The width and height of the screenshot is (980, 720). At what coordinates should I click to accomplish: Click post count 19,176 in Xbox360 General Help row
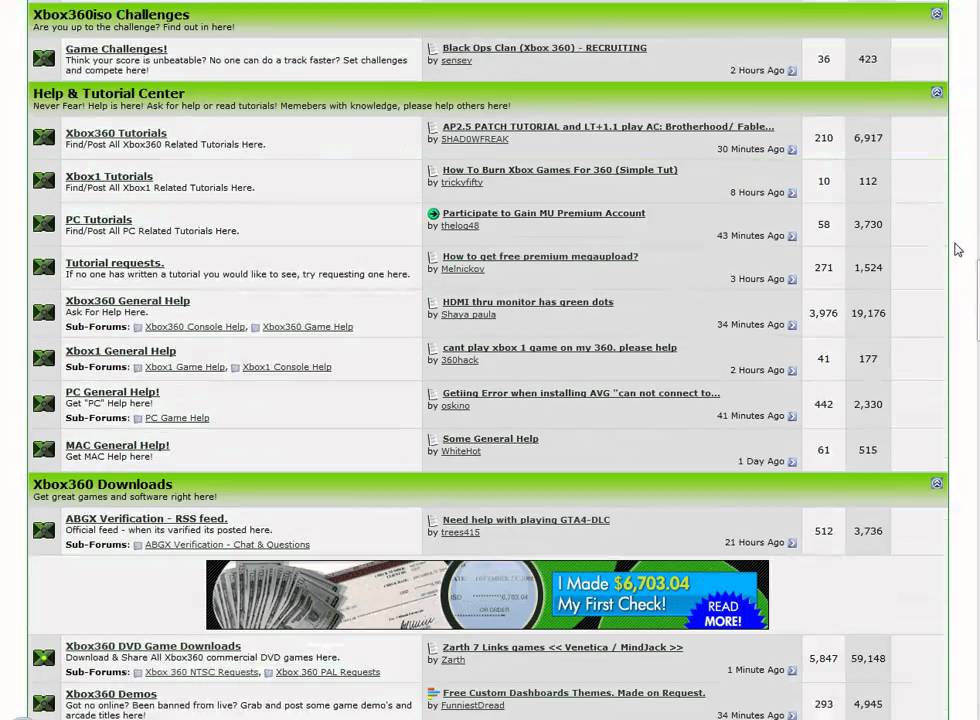click(x=868, y=313)
